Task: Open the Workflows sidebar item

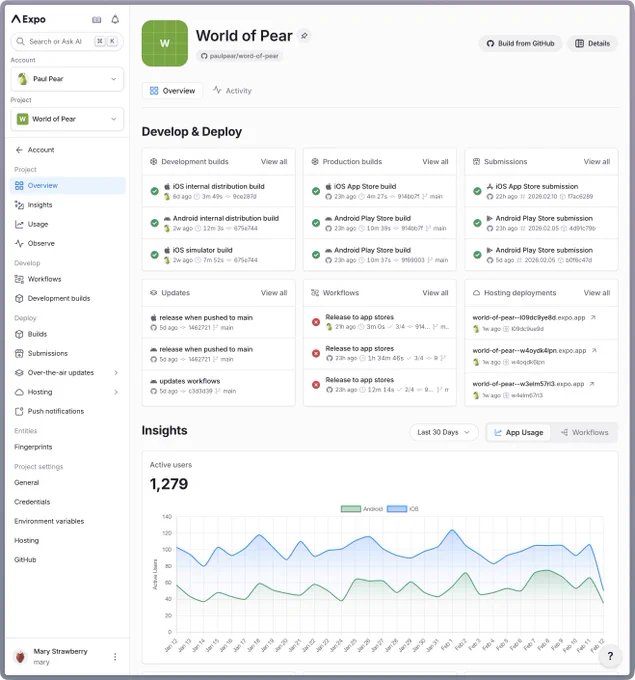Action: (x=67, y=279)
